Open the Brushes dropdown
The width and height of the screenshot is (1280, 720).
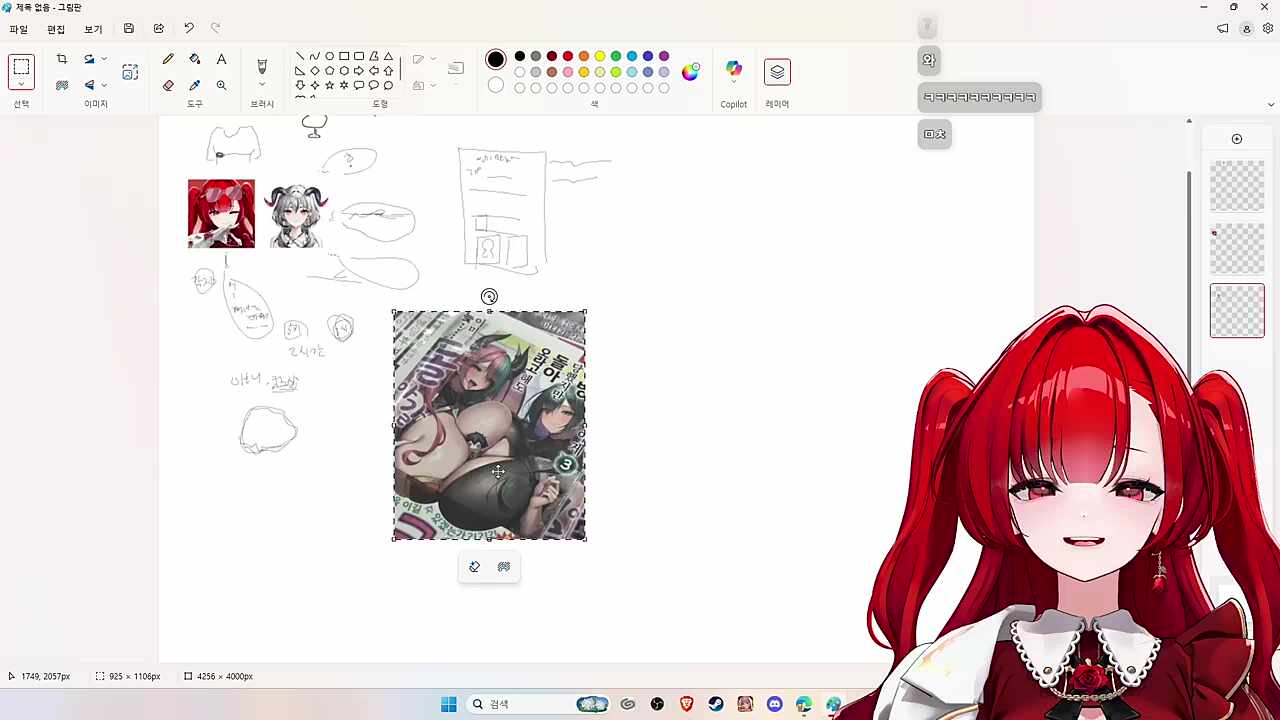pos(262,86)
